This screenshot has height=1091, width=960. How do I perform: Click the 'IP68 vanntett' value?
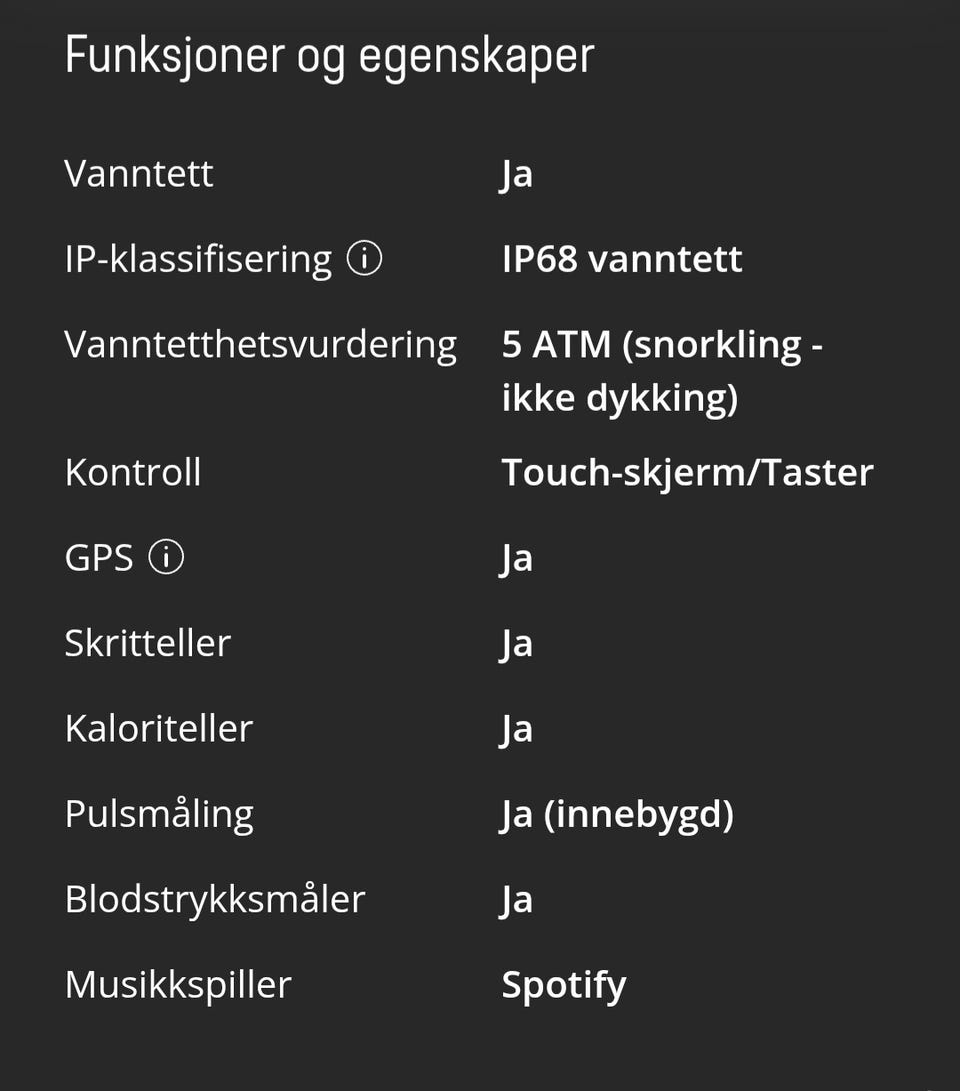point(621,260)
